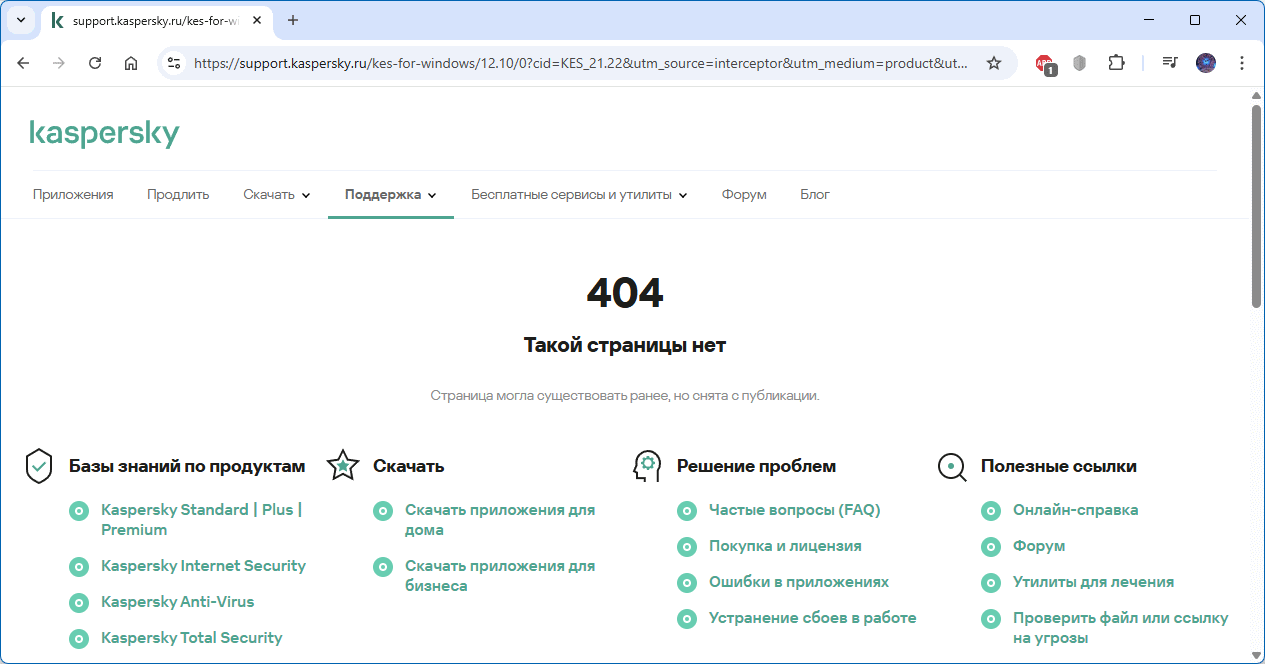Select the support.kaspersky.ru browser tab
Image resolution: width=1265 pixels, height=664 pixels.
click(157, 20)
